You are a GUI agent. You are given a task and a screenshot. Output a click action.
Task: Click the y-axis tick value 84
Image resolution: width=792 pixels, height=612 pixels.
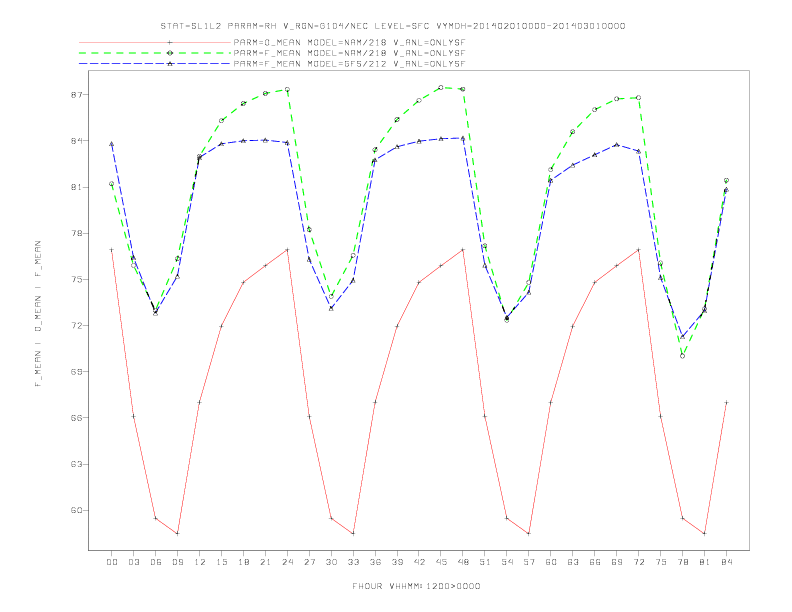point(76,141)
